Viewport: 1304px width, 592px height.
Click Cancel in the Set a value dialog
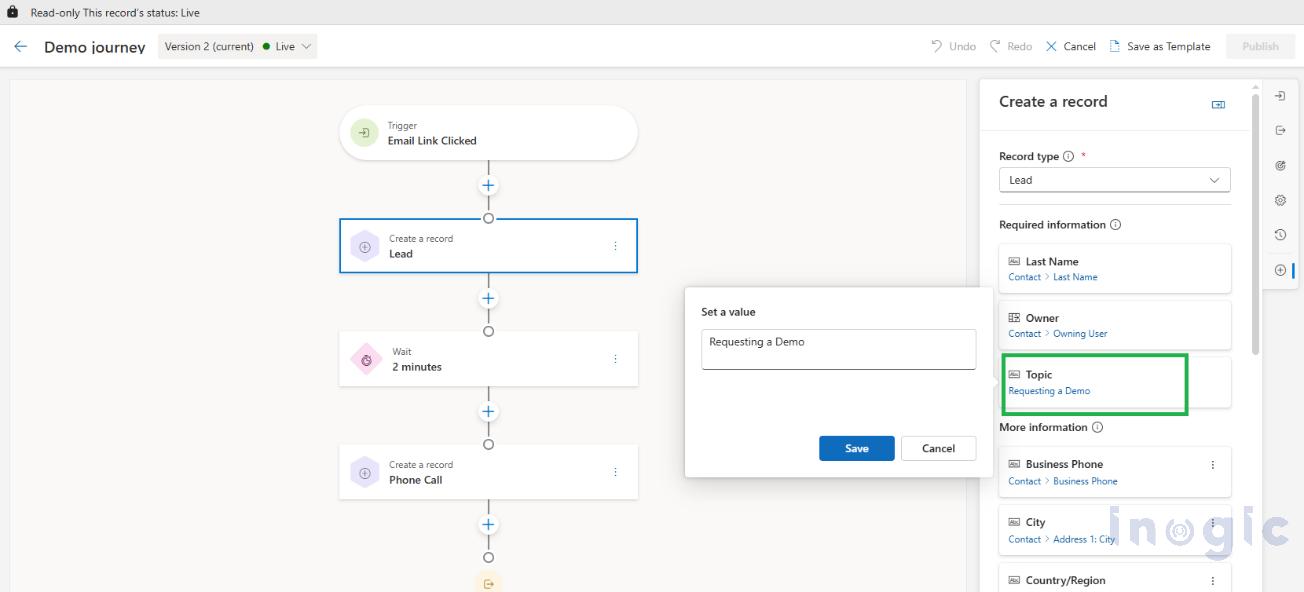click(938, 448)
